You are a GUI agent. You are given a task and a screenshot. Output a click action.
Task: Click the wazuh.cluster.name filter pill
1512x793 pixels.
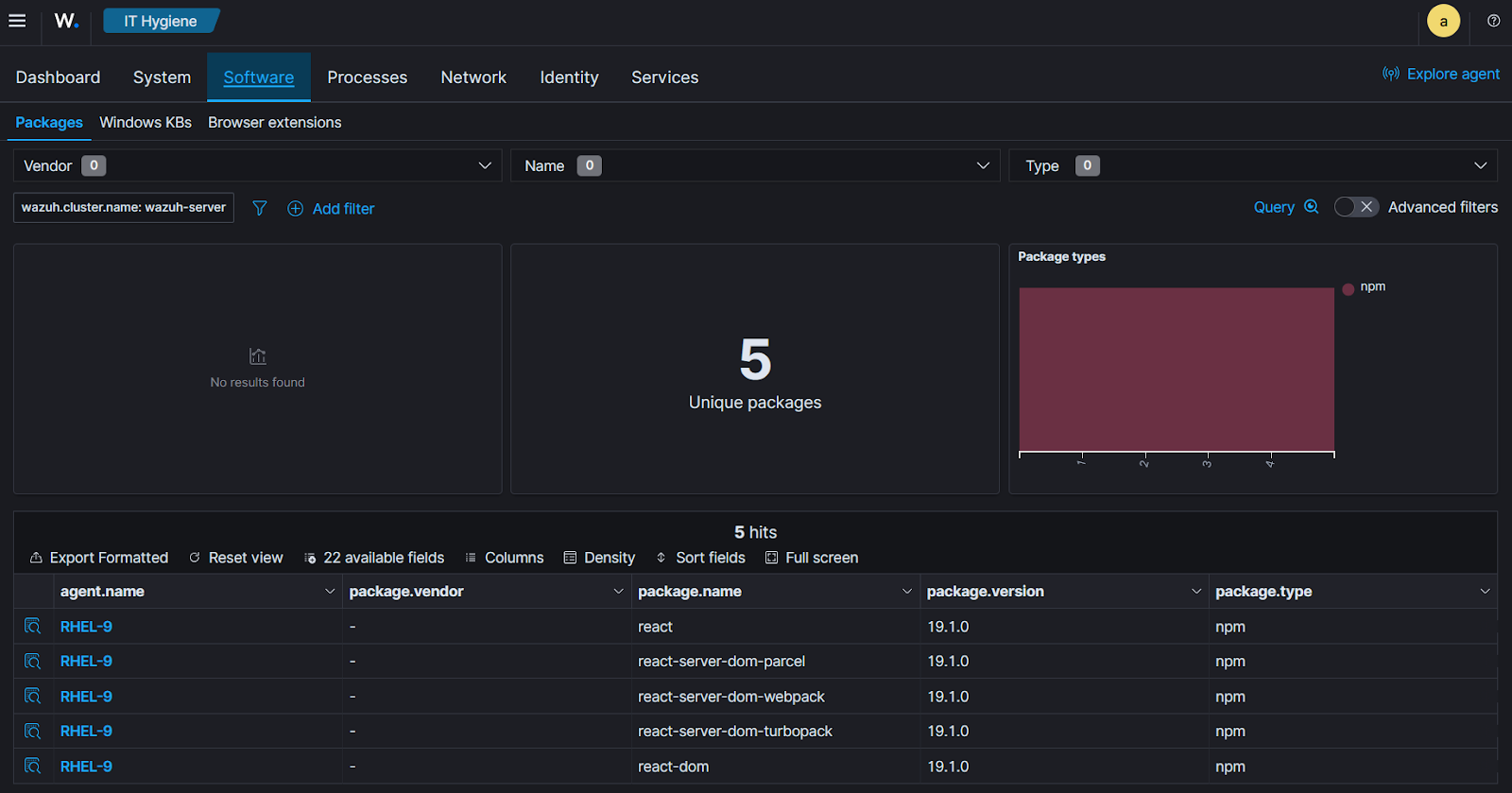(124, 208)
